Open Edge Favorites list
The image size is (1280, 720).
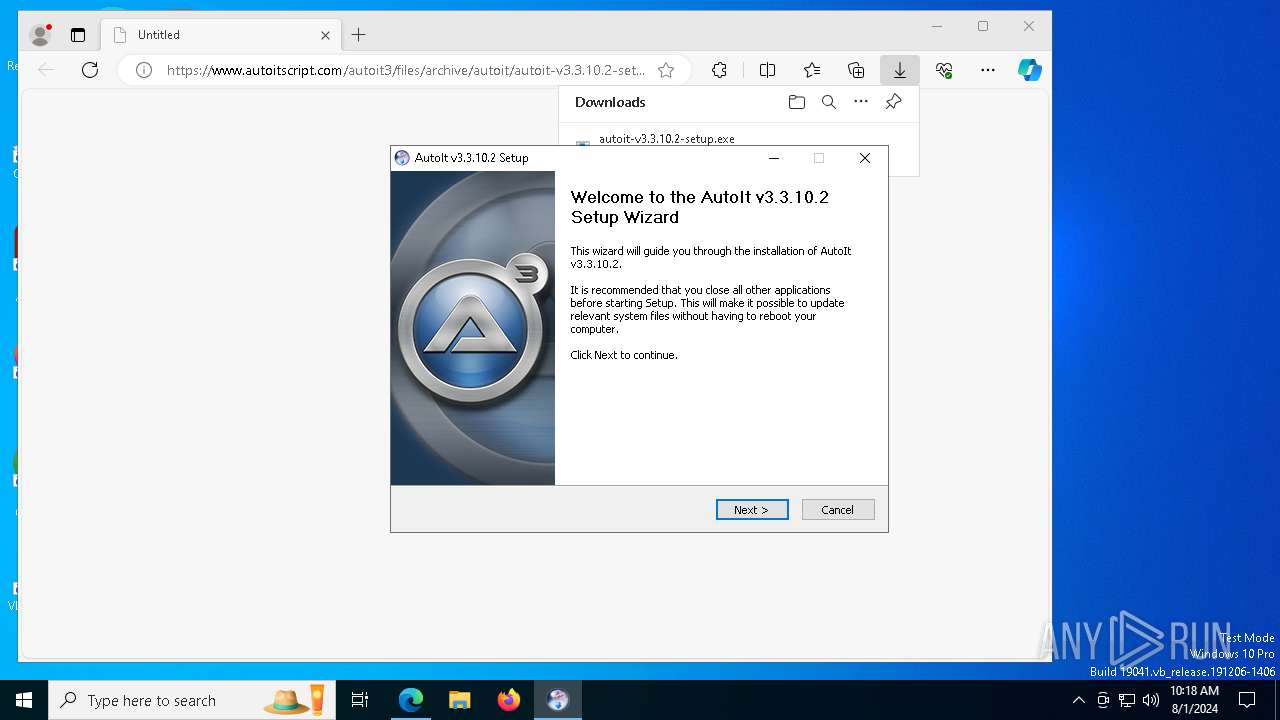point(812,70)
